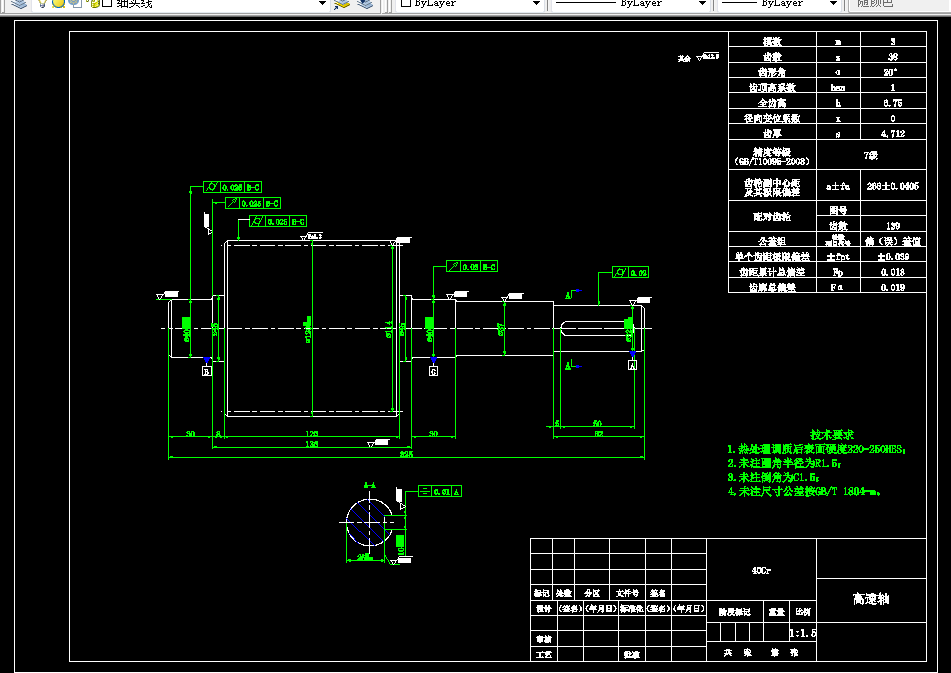Open the ByLayer color control dropdown

536,4
